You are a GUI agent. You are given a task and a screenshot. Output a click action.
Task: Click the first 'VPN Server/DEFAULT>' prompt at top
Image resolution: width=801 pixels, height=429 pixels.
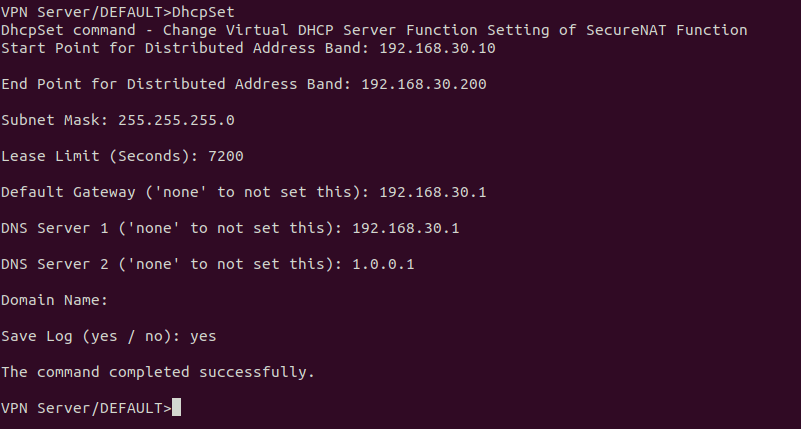(x=86, y=12)
